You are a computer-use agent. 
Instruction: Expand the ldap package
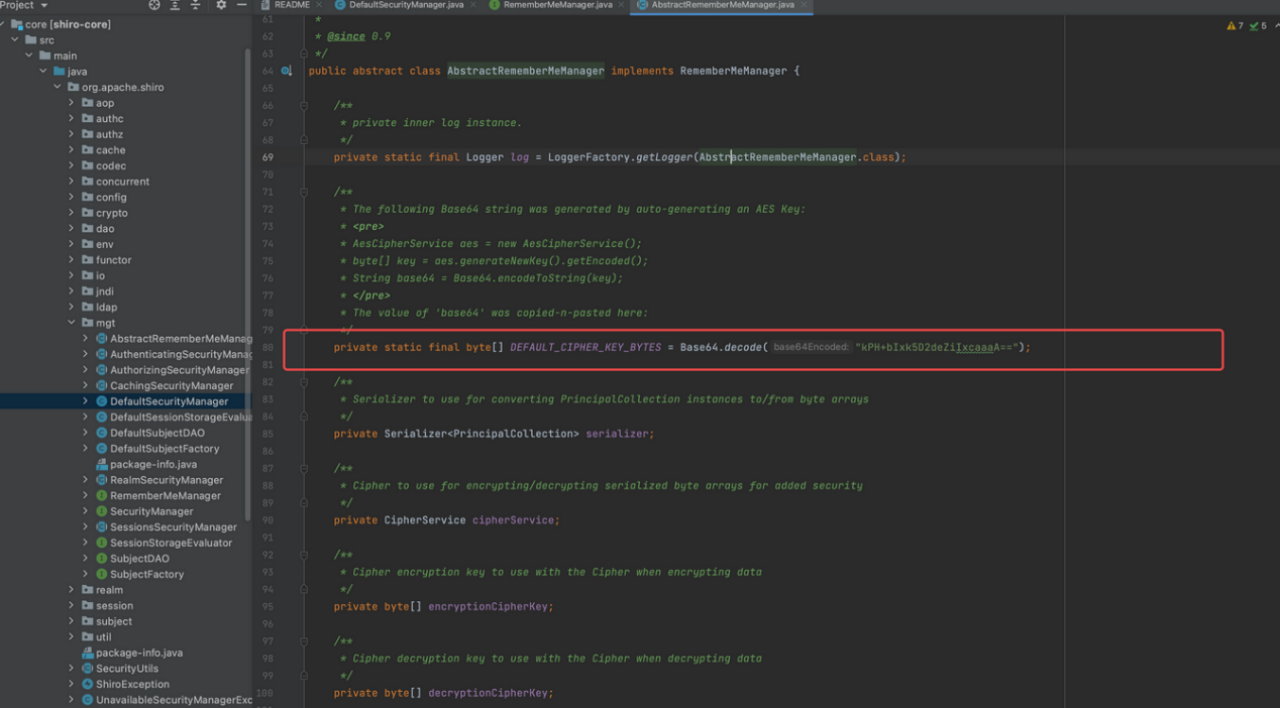[72, 307]
